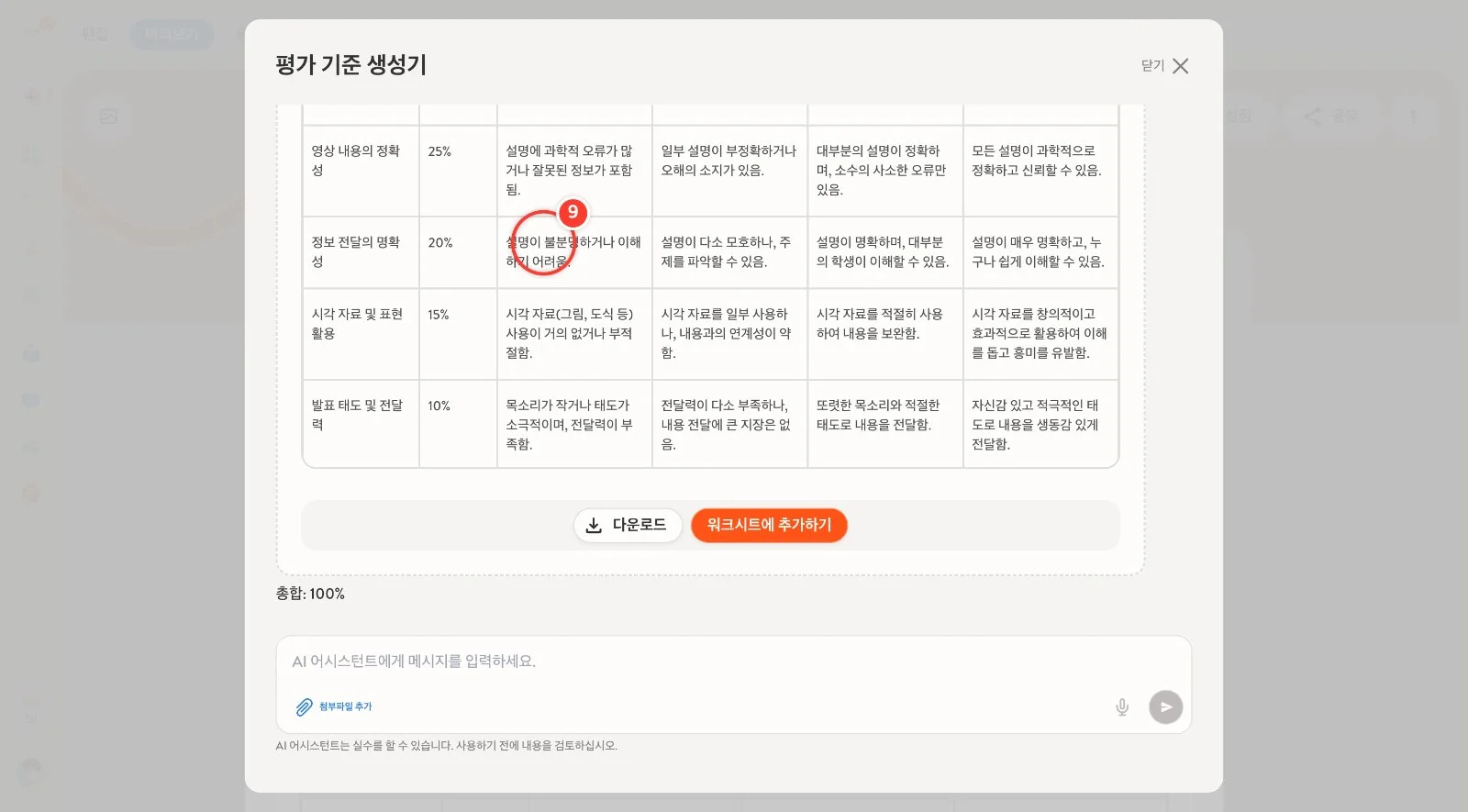This screenshot has width=1468, height=812.
Task: Click the cell '모든 설명이 과학적으로 정확하고 신뢰할 수 있음.'
Action: pyautogui.click(x=1040, y=171)
